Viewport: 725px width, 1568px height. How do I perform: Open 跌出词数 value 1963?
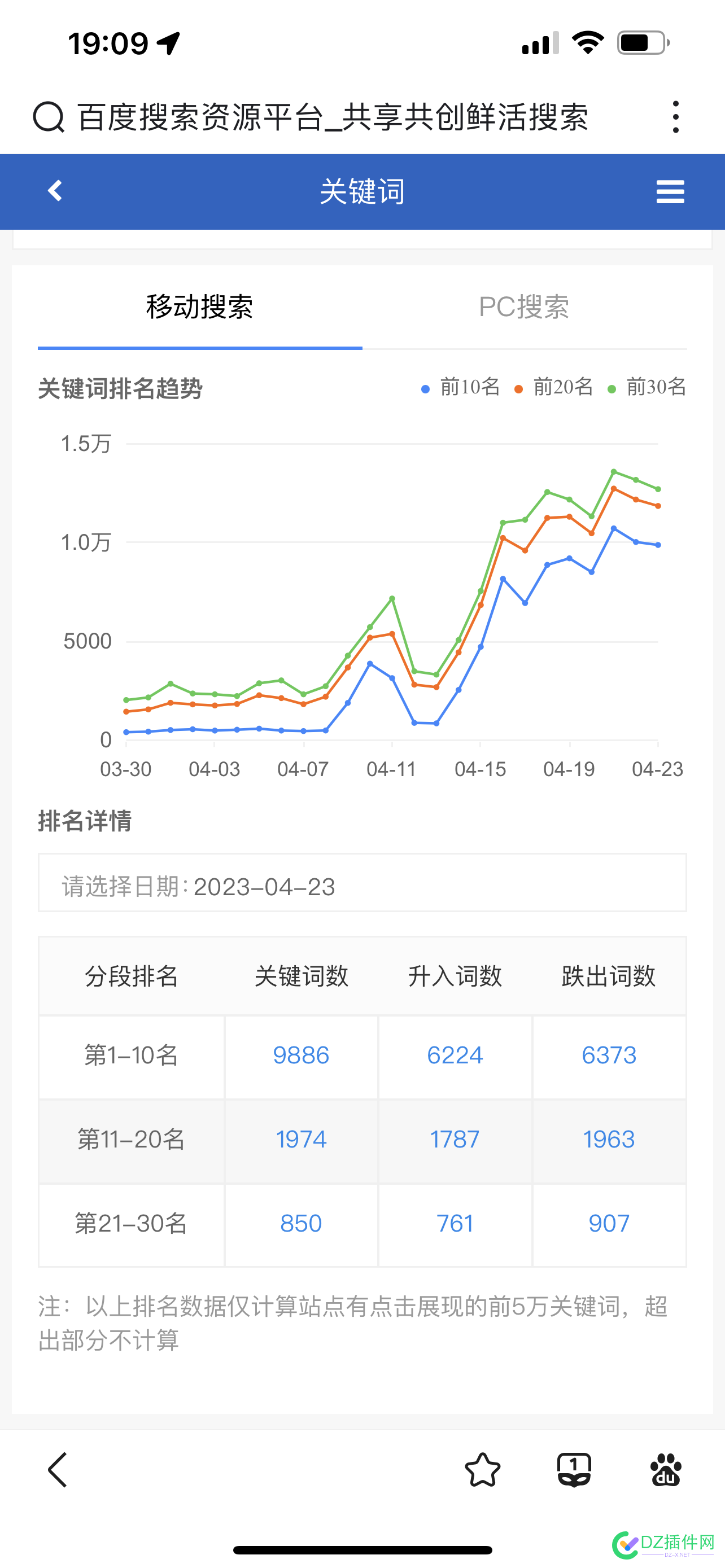pos(609,1139)
